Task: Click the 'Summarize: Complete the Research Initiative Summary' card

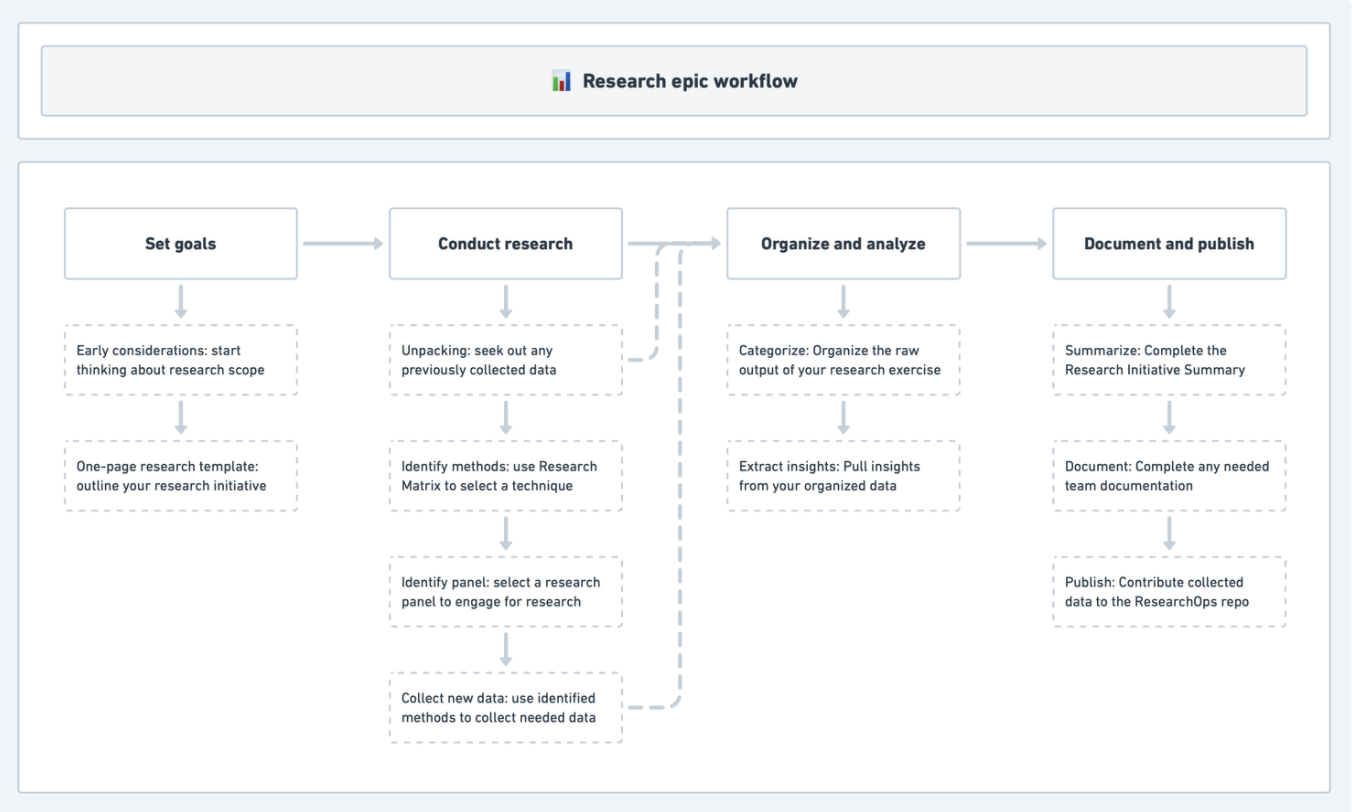Action: (x=1169, y=360)
